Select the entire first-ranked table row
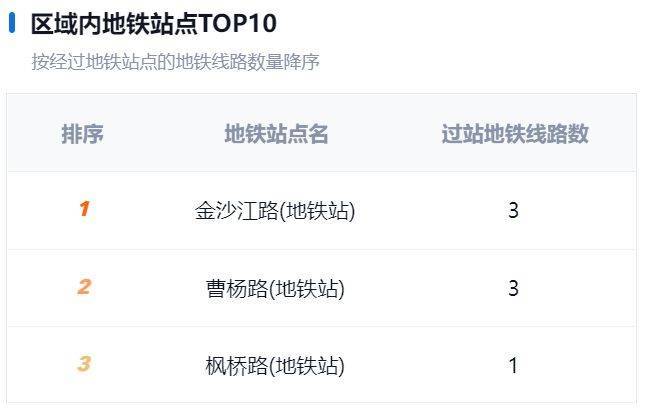The width and height of the screenshot is (659, 410). (400, 211)
